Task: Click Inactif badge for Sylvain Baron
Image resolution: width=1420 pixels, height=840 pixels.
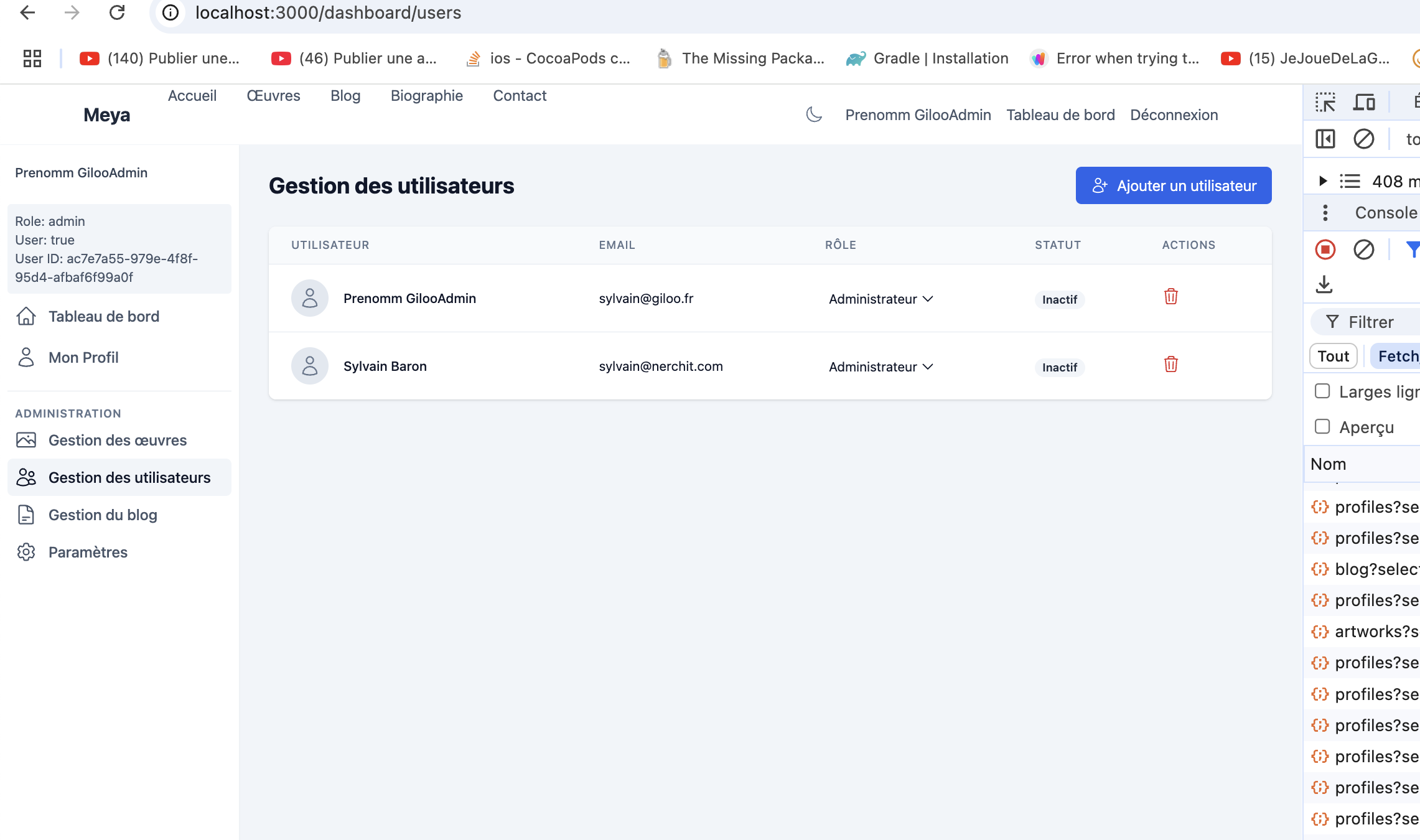Action: point(1060,368)
